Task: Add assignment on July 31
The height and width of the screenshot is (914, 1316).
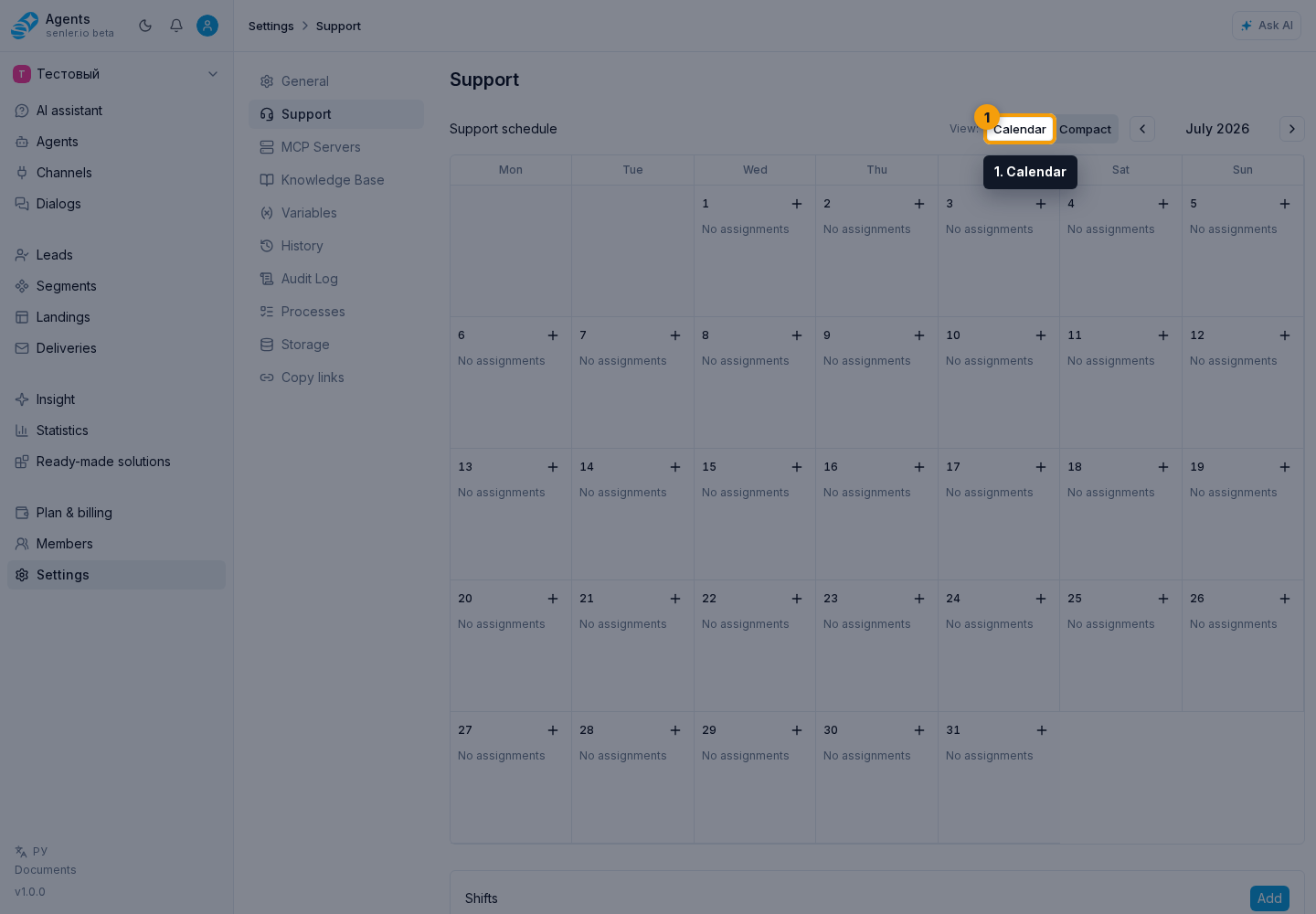Action: [1042, 730]
